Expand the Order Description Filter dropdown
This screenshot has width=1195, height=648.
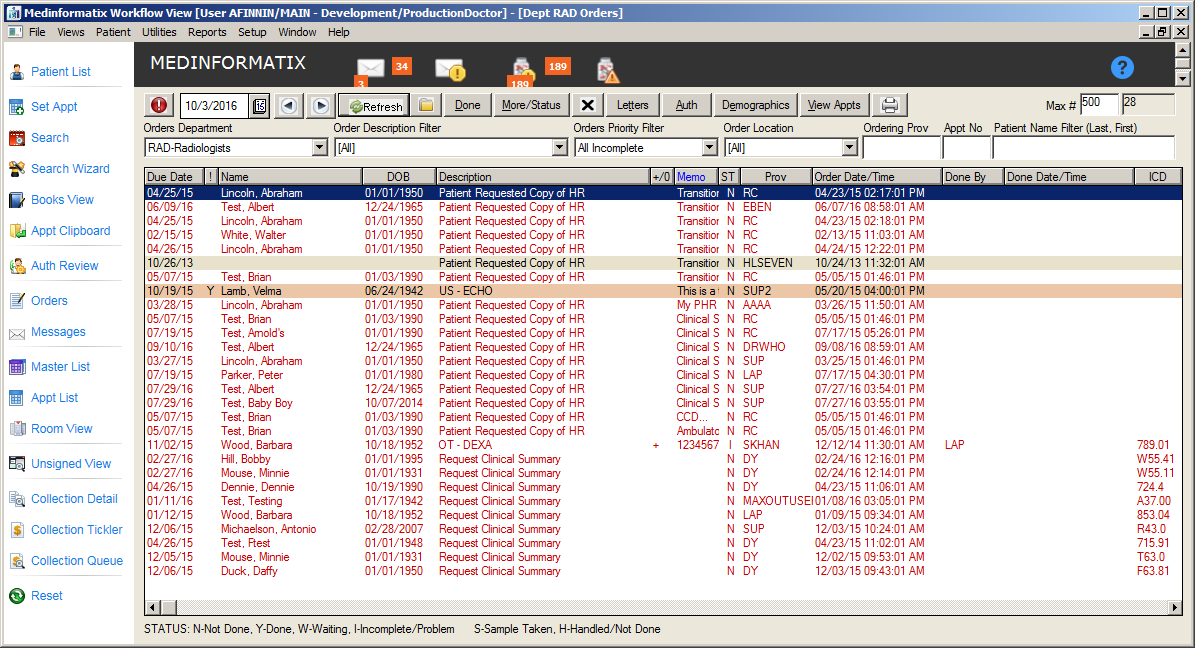559,148
